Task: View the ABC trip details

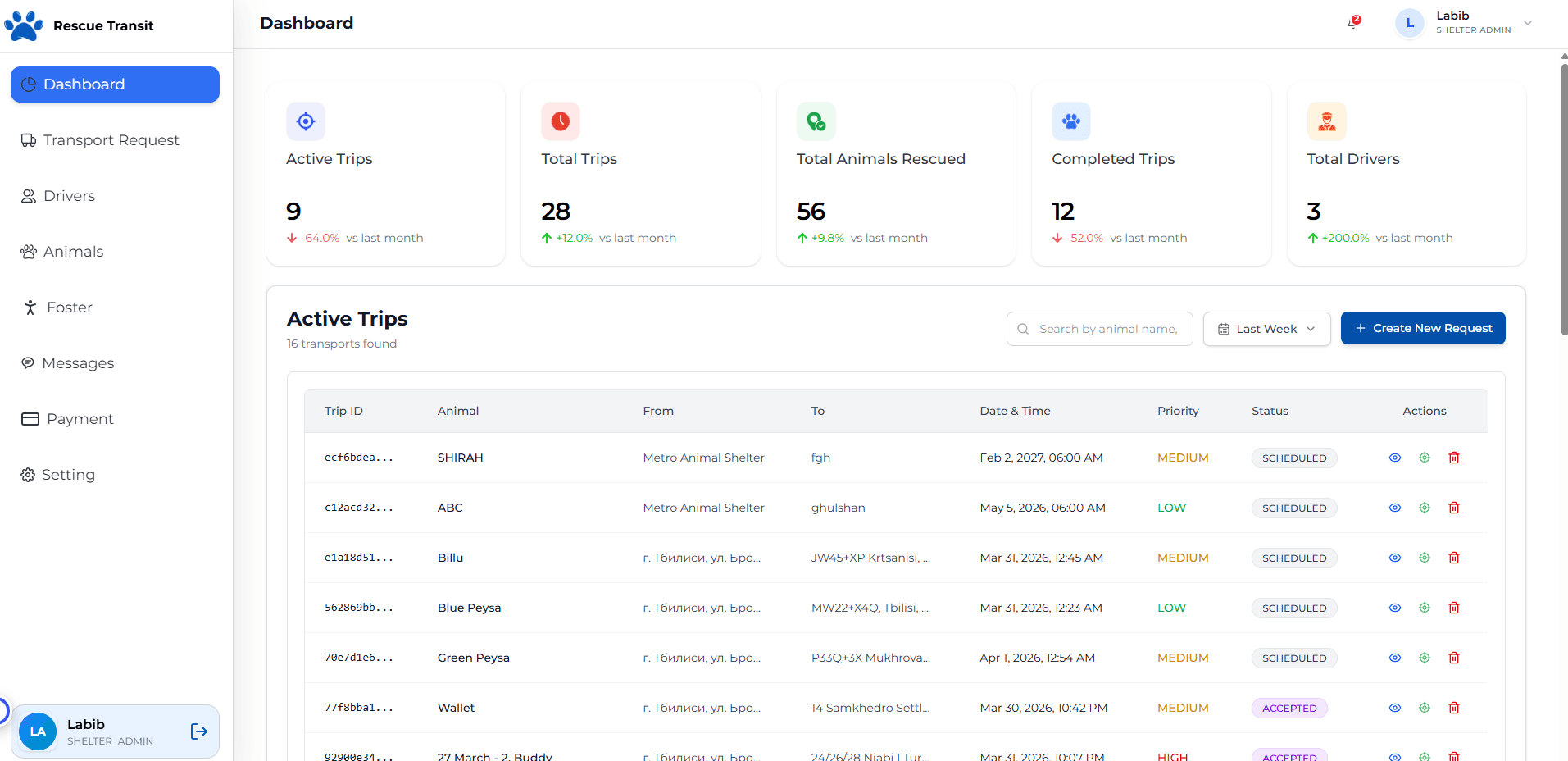Action: tap(1395, 508)
